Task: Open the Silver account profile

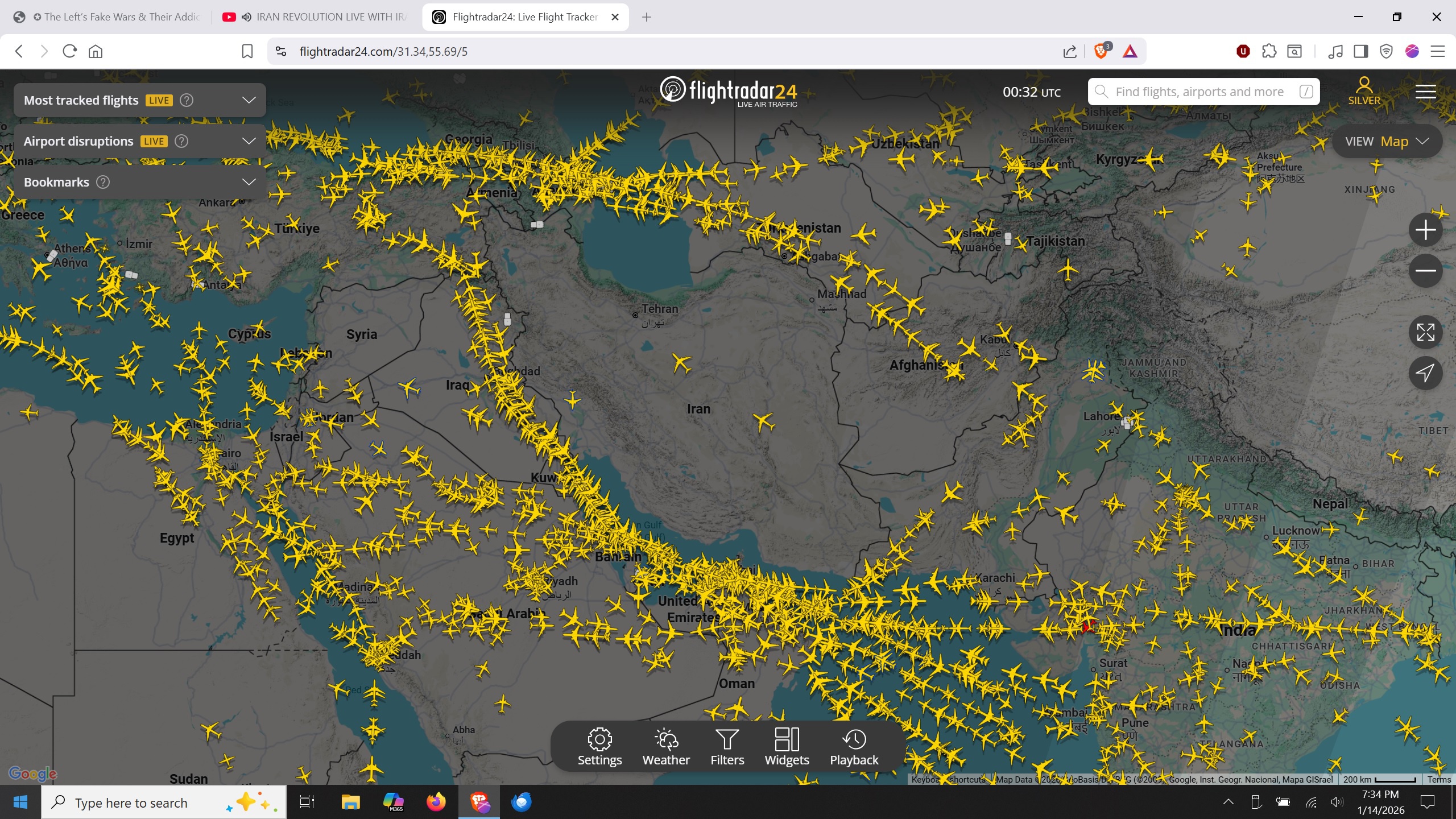Action: (x=1364, y=91)
